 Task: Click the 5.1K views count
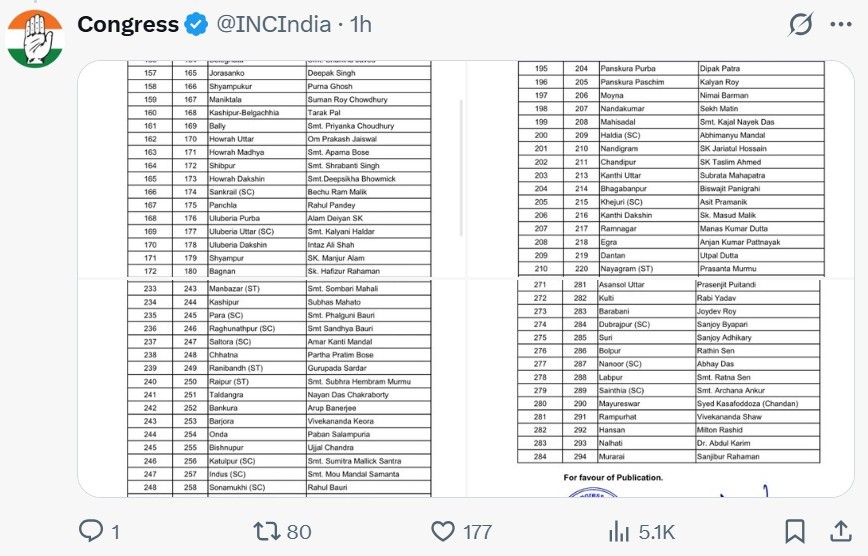point(657,531)
